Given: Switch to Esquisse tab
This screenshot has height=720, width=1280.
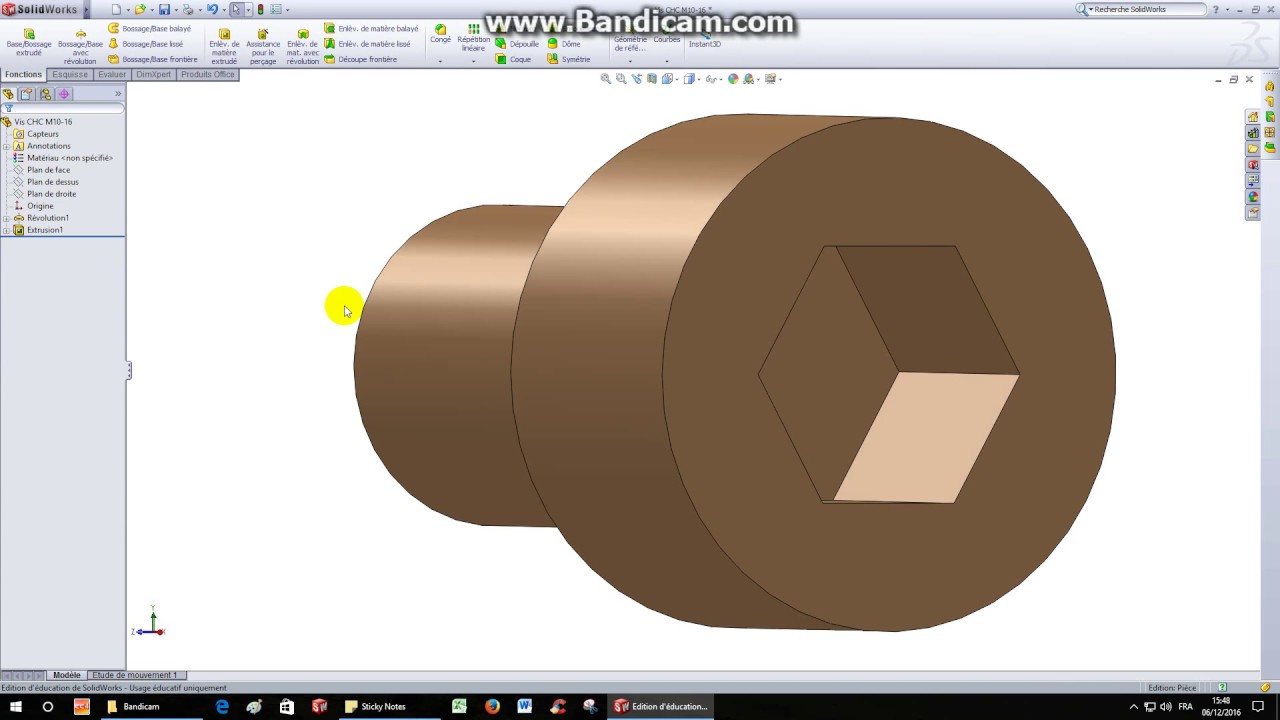Looking at the screenshot, I should (70, 74).
